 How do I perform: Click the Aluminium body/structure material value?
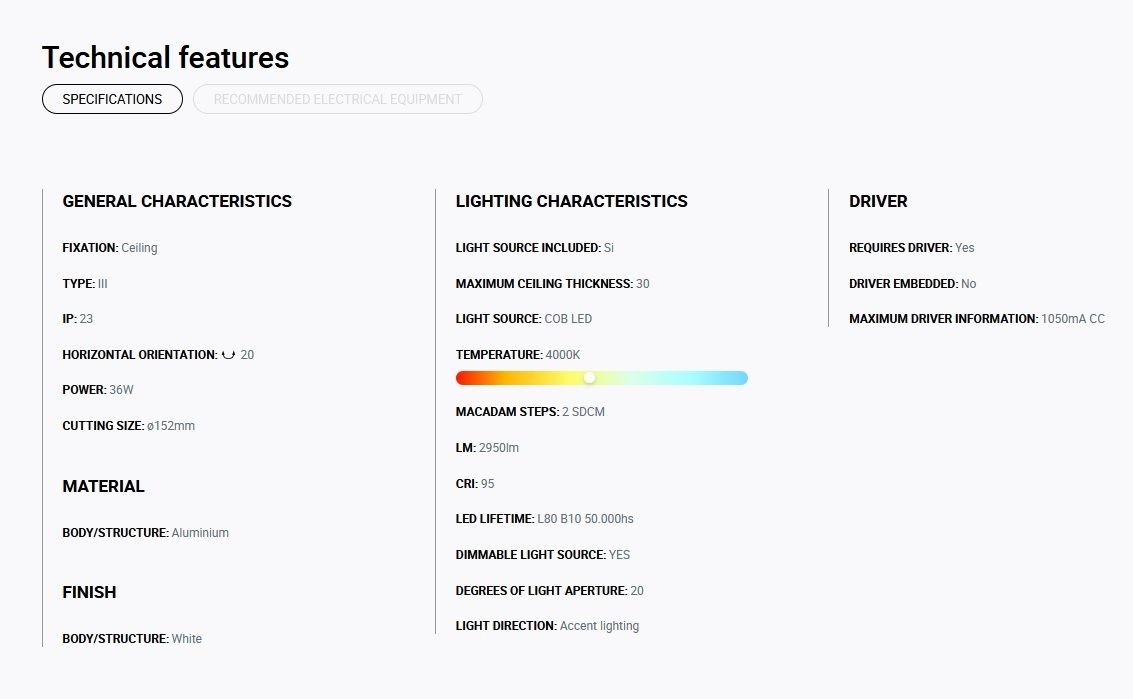(200, 533)
